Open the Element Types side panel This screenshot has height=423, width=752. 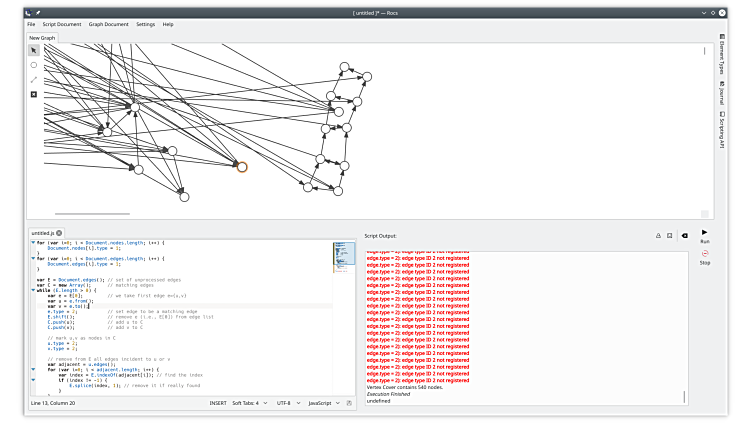tap(721, 58)
